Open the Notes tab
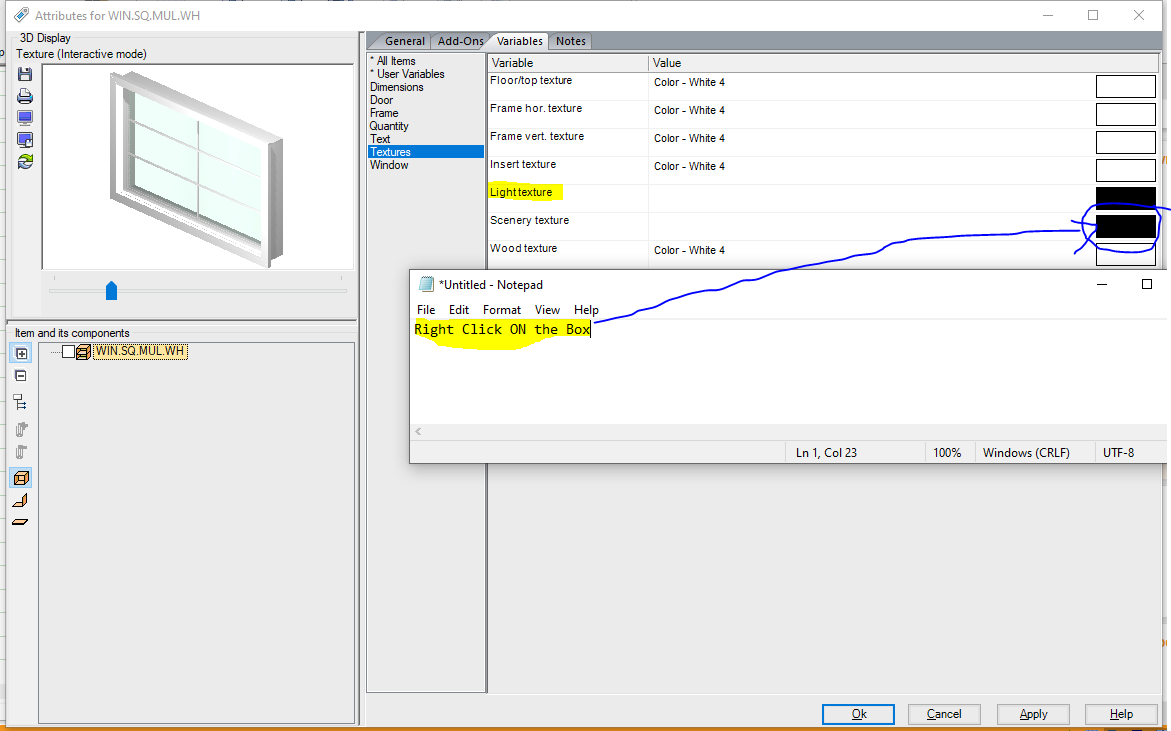 [x=571, y=41]
